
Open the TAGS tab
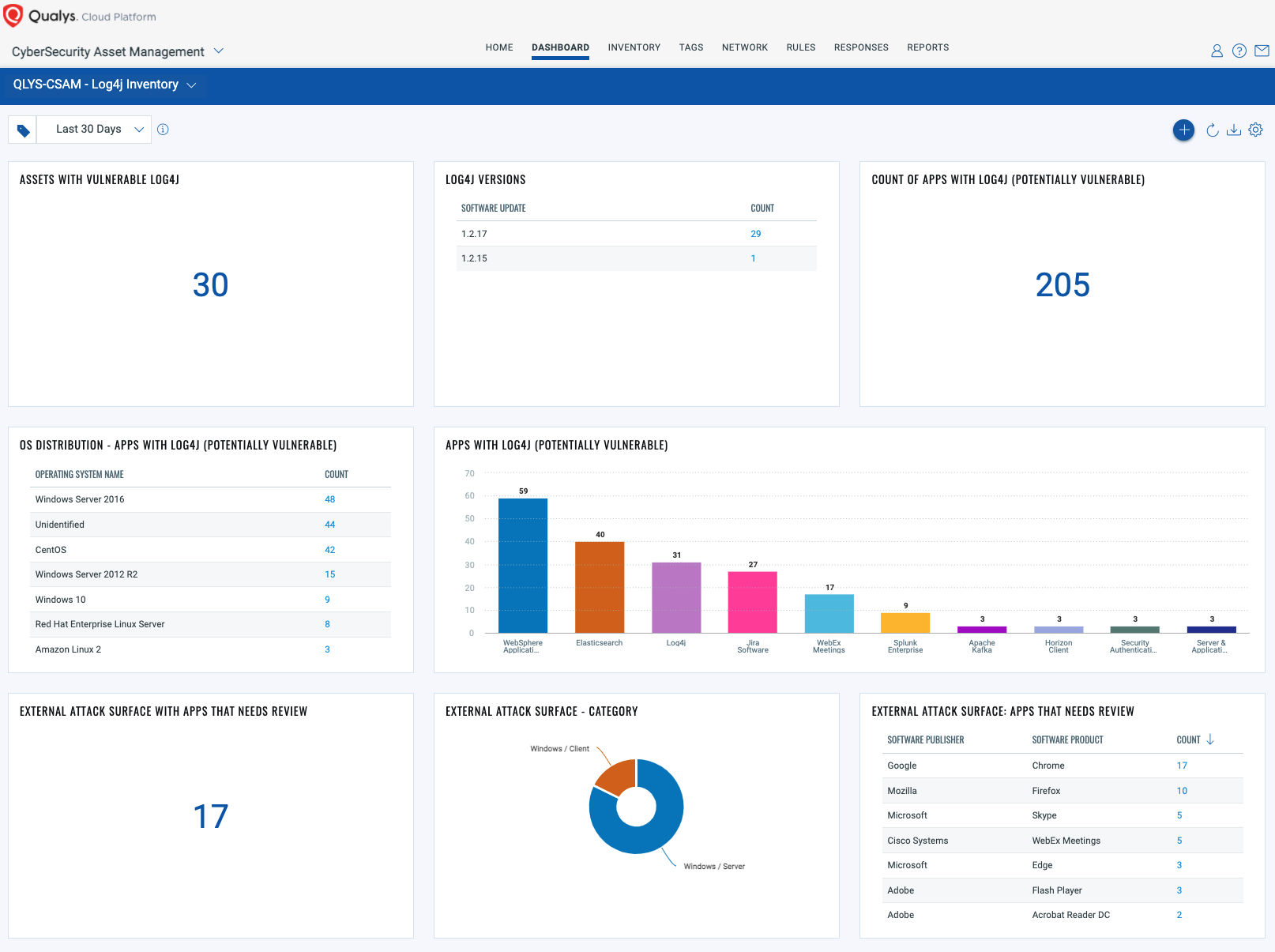click(x=690, y=47)
